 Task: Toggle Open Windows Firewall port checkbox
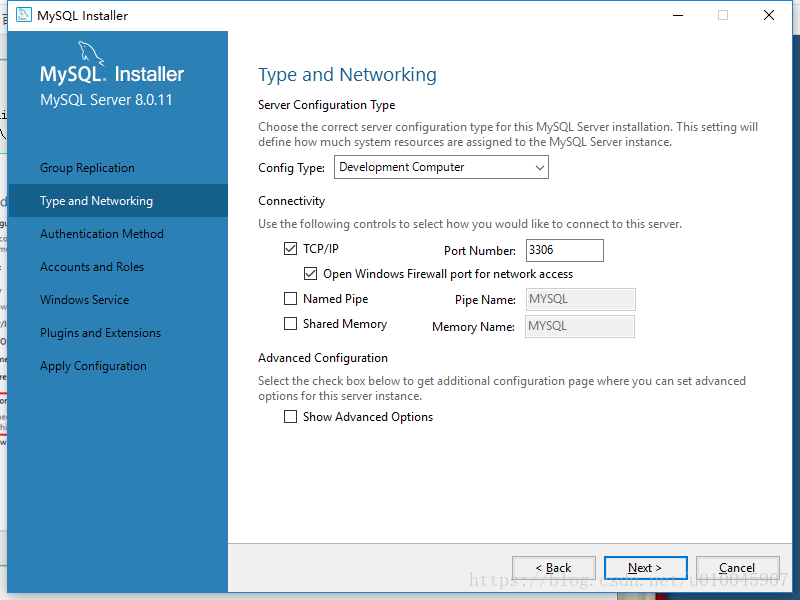pyautogui.click(x=310, y=273)
